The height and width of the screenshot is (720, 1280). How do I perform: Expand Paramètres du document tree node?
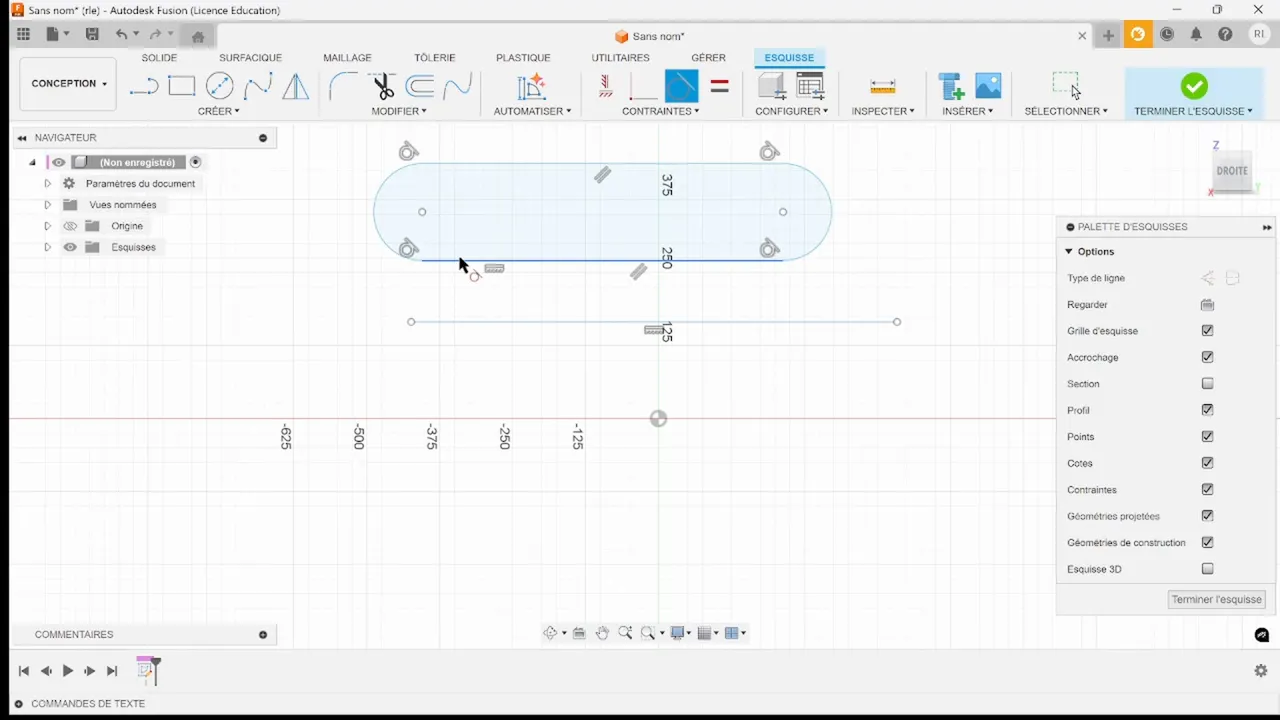[x=47, y=184]
